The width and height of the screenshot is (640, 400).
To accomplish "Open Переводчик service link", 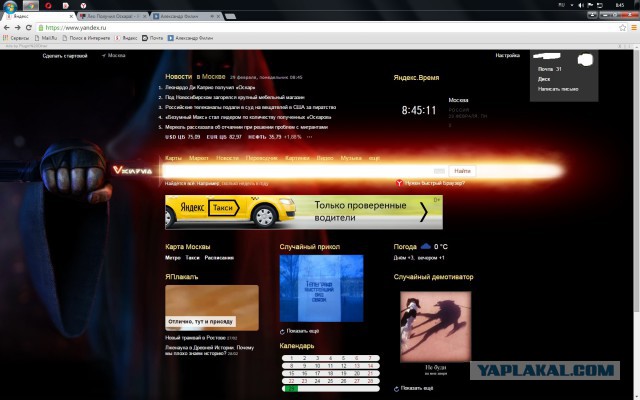I will 262,158.
